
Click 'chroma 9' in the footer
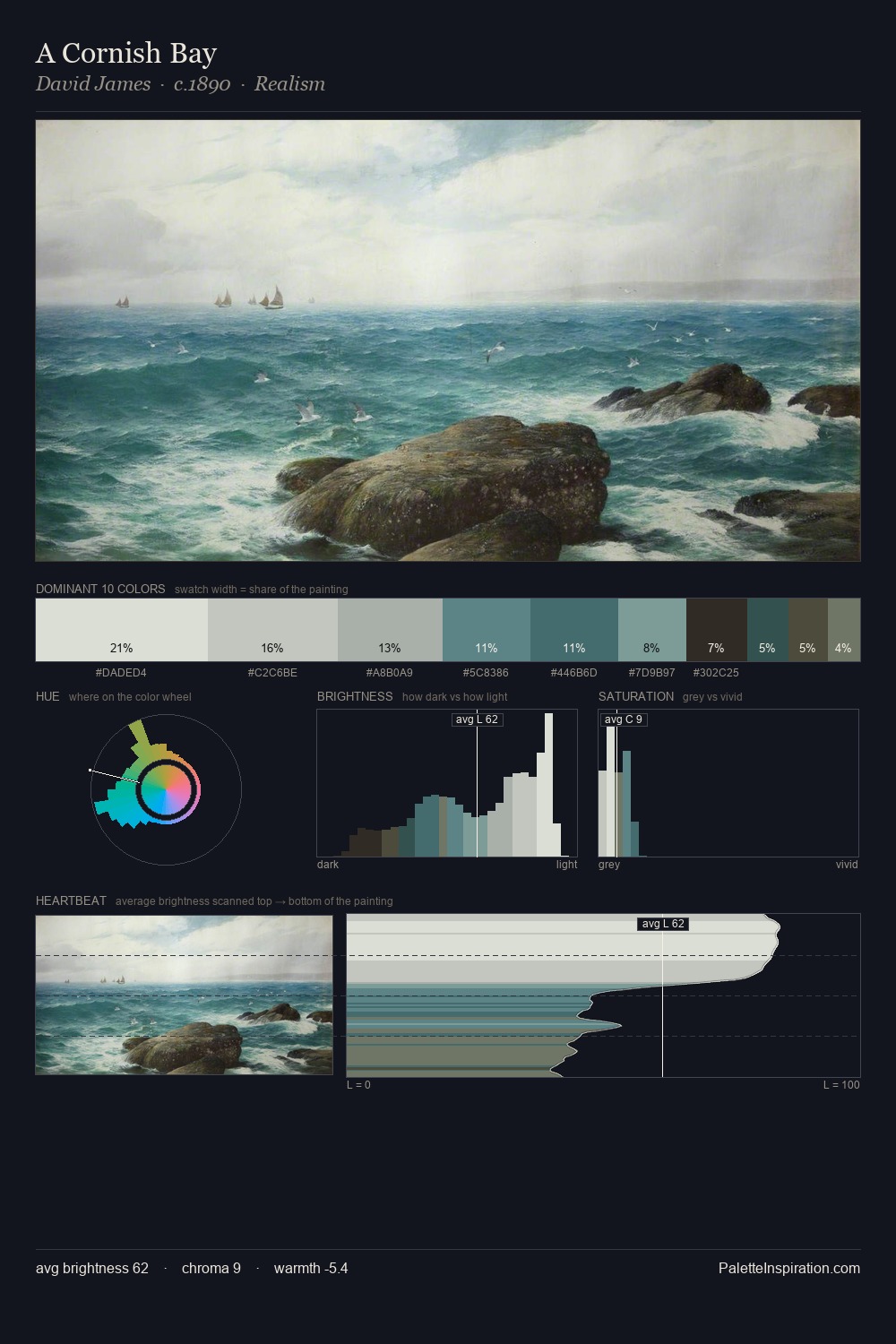click(x=211, y=1268)
